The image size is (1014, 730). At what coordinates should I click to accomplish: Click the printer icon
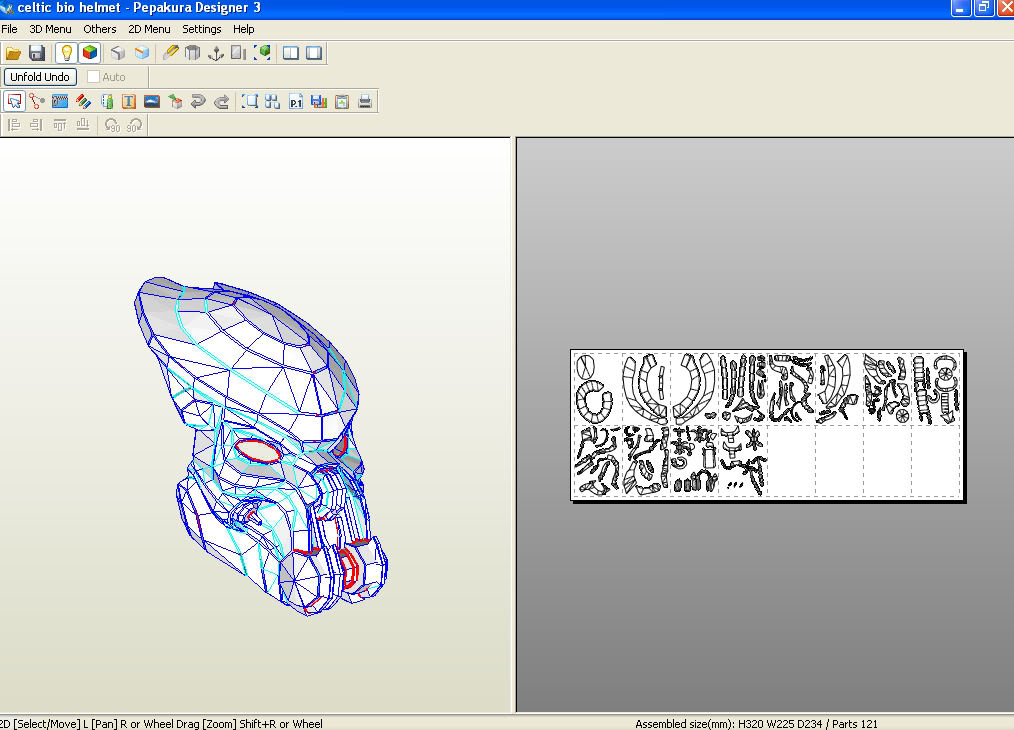[x=365, y=102]
